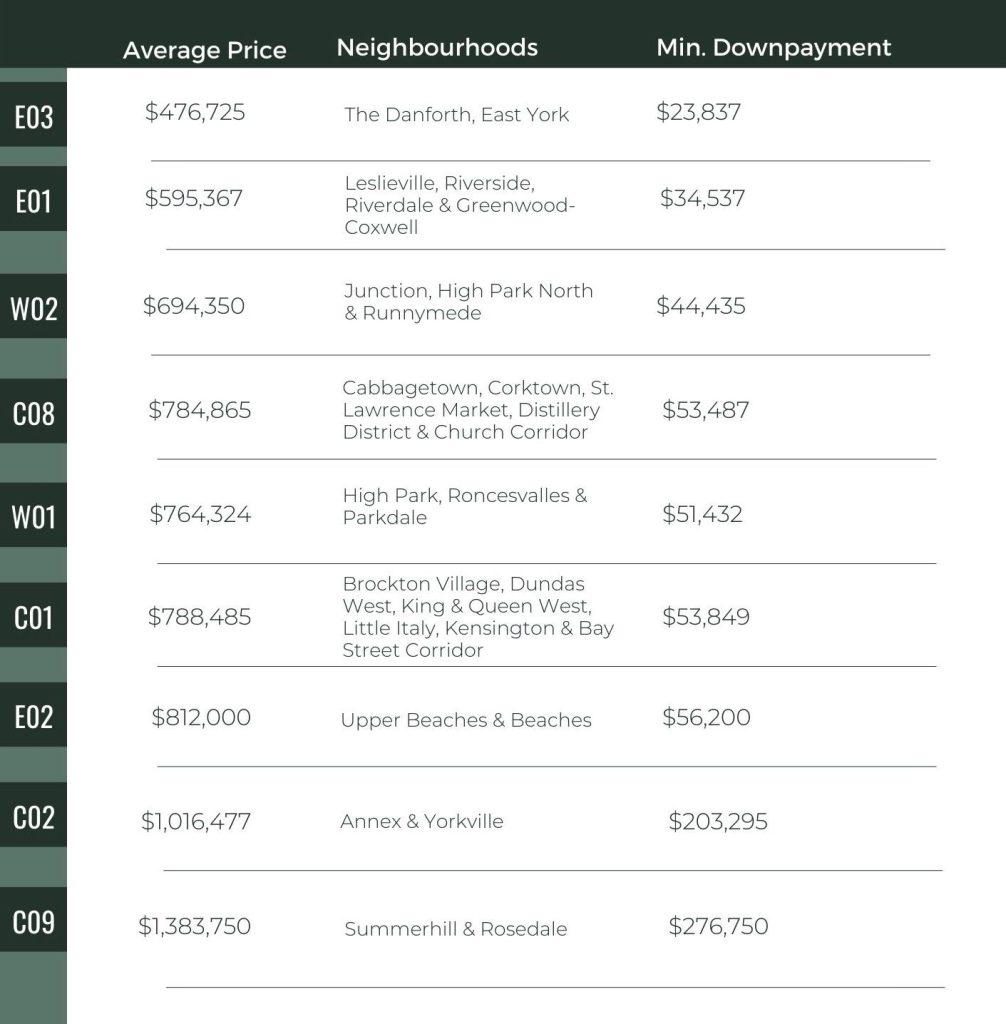Select the $56,200 downpayment value
Viewport: 1006px width, 1024px height.
706,717
